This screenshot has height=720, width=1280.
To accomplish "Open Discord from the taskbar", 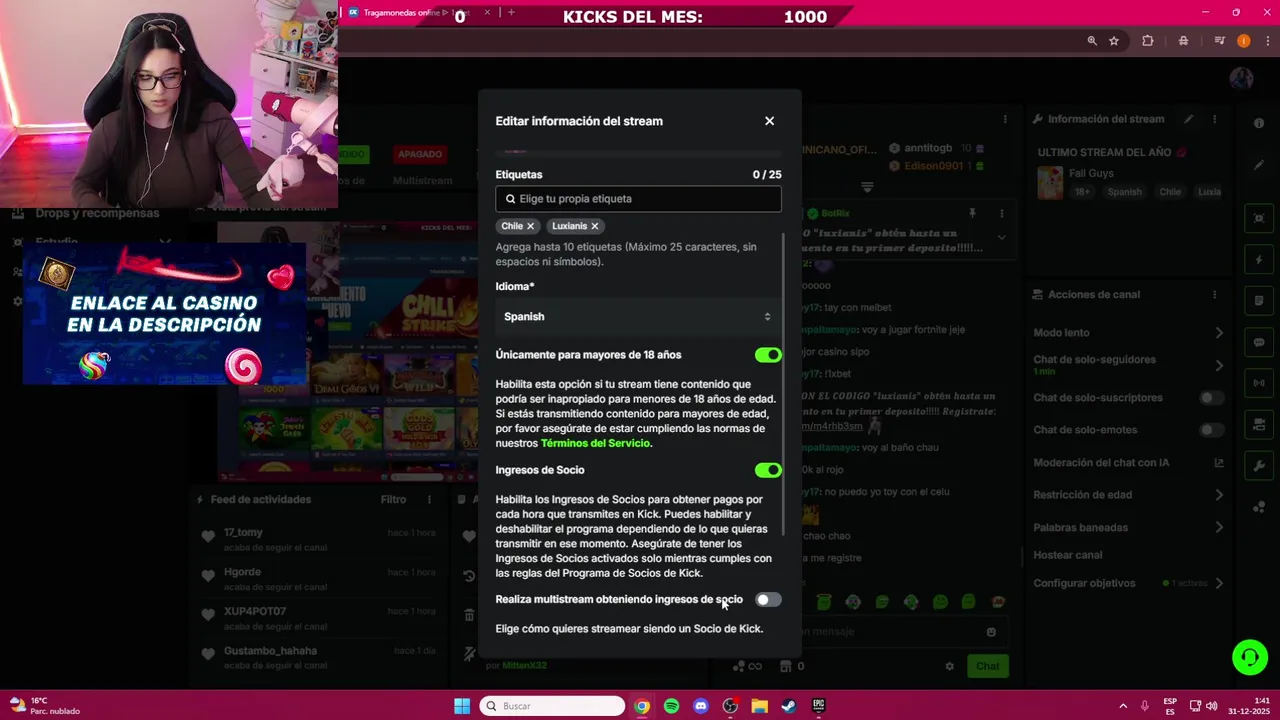I will (701, 706).
